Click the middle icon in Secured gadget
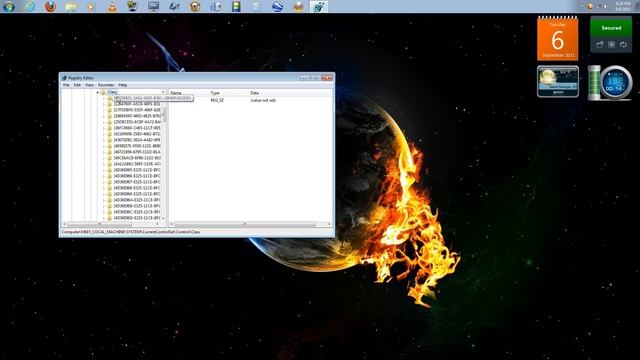640x360 pixels. tap(611, 44)
